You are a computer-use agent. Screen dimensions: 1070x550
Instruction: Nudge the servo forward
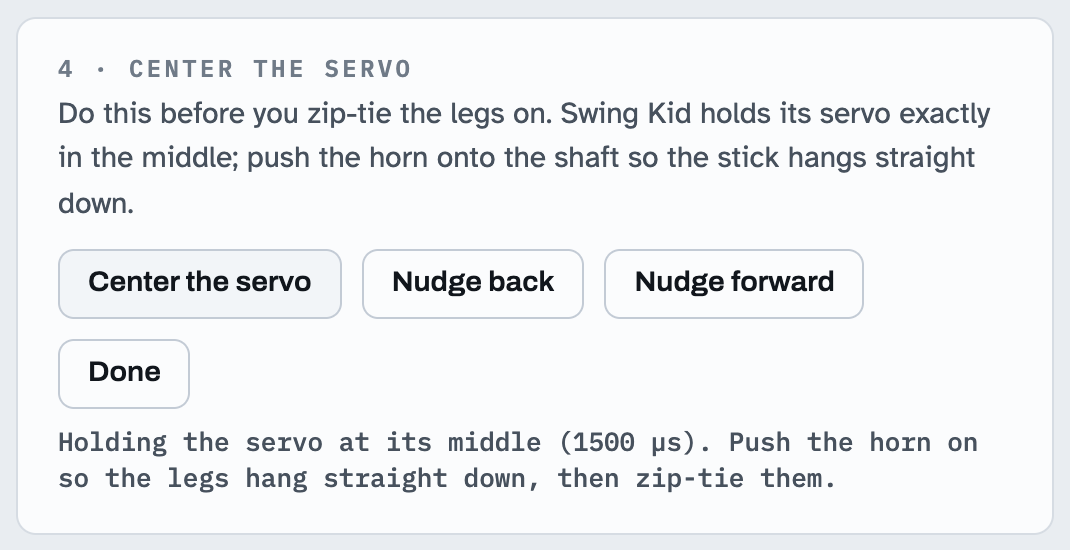click(x=734, y=284)
